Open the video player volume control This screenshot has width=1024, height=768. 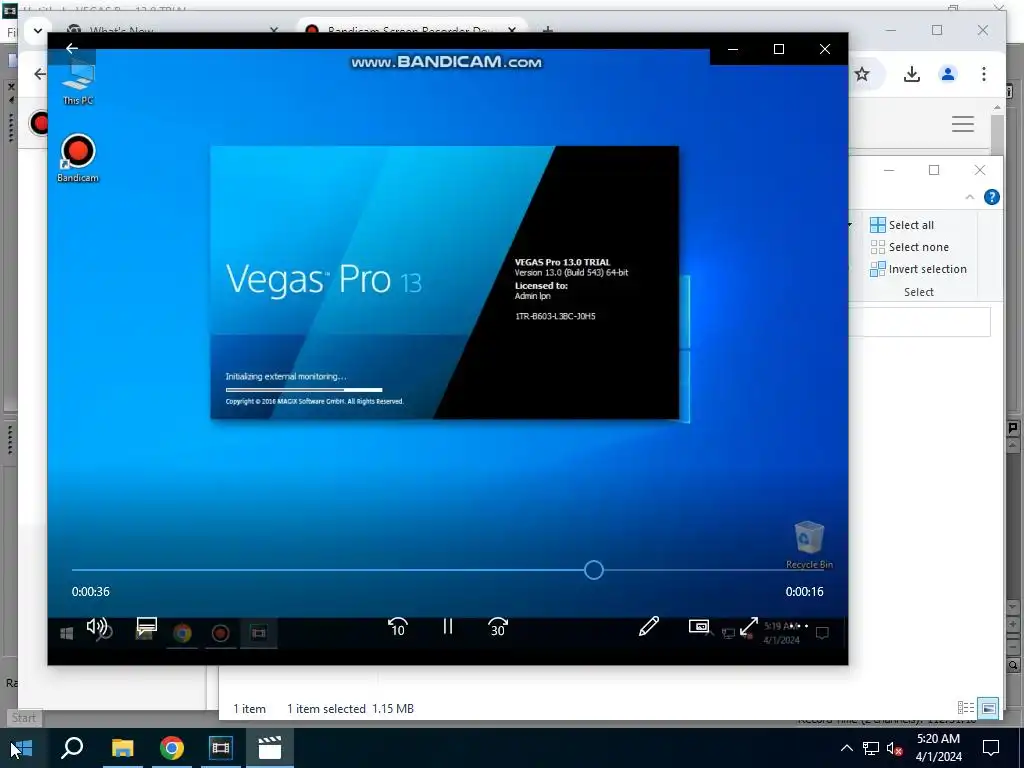97,627
